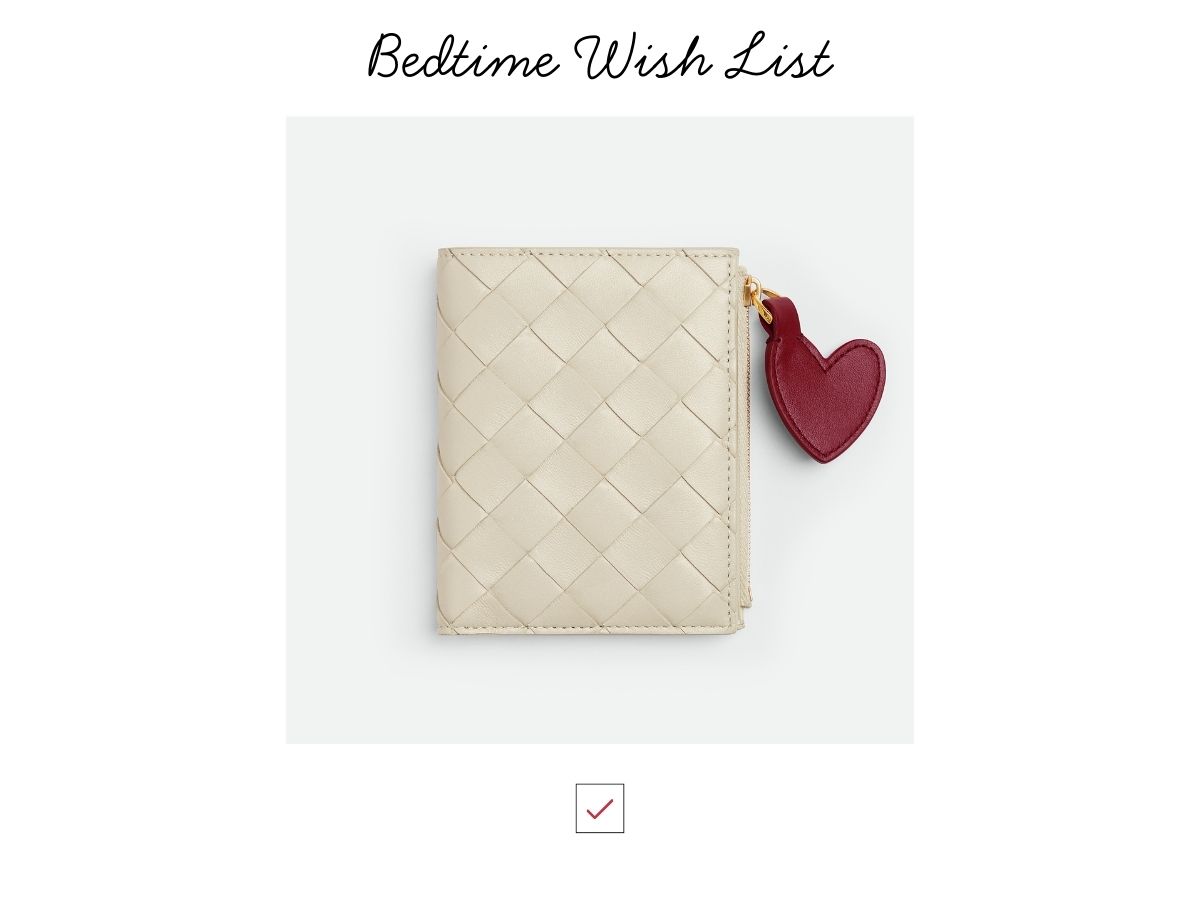The height and width of the screenshot is (900, 1200).
Task: Click the wallet's side zipper strip
Action: pos(747,440)
